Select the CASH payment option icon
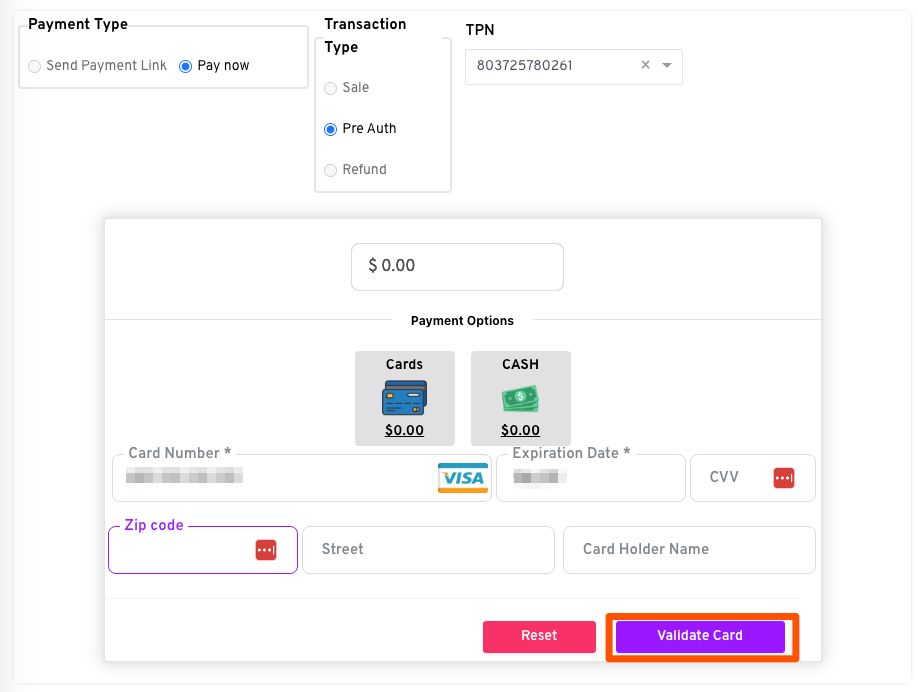 tap(520, 399)
